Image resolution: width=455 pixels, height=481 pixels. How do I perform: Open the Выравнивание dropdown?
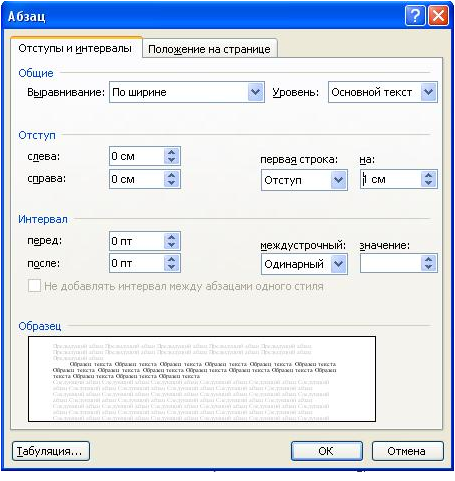[255, 92]
